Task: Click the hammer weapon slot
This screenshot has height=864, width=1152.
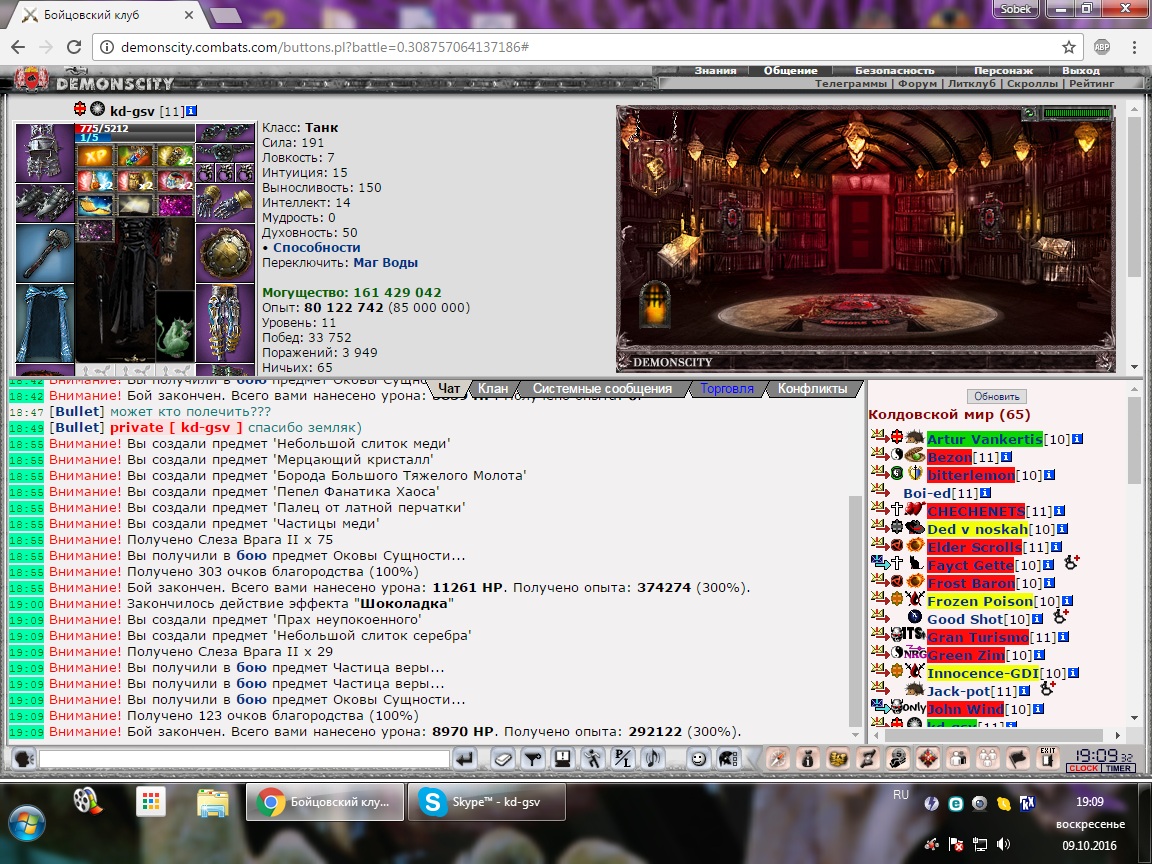Action: 44,253
